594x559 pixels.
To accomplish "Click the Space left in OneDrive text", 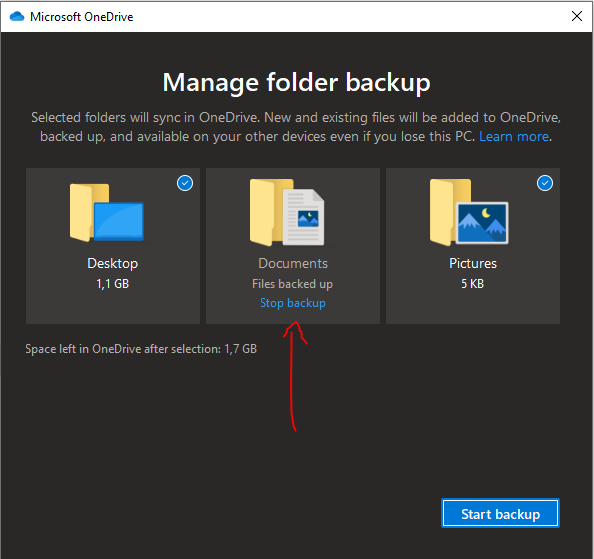I will (141, 349).
